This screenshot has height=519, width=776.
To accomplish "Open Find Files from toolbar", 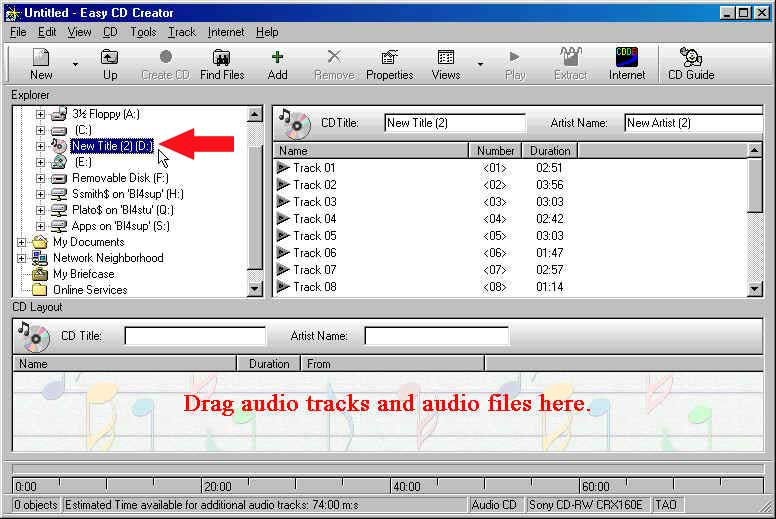I will click(x=222, y=64).
